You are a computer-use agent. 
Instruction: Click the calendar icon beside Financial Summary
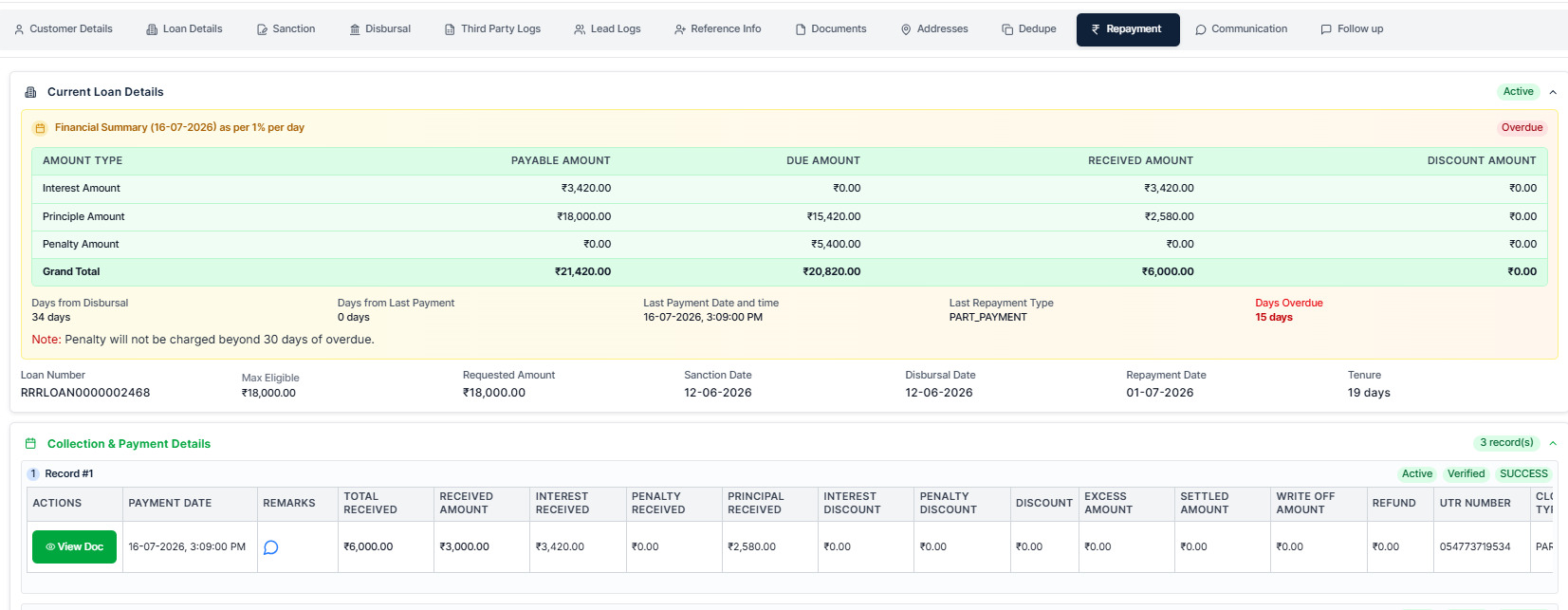(x=40, y=128)
